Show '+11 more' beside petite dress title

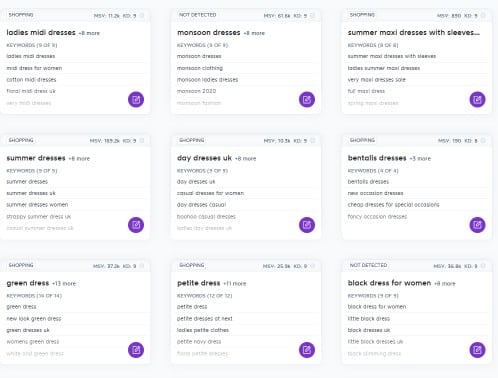235,284
